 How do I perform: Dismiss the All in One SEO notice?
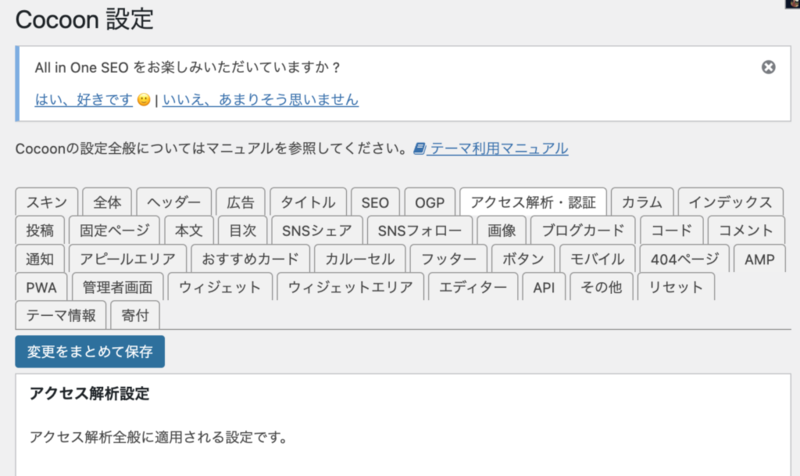coord(768,67)
